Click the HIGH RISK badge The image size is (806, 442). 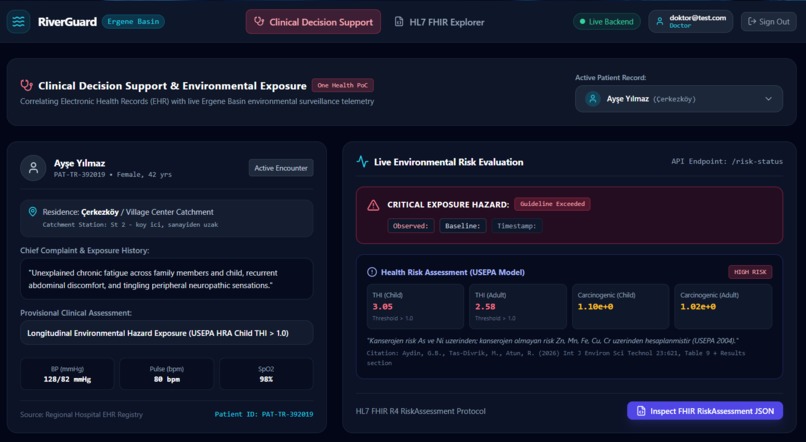pos(750,272)
